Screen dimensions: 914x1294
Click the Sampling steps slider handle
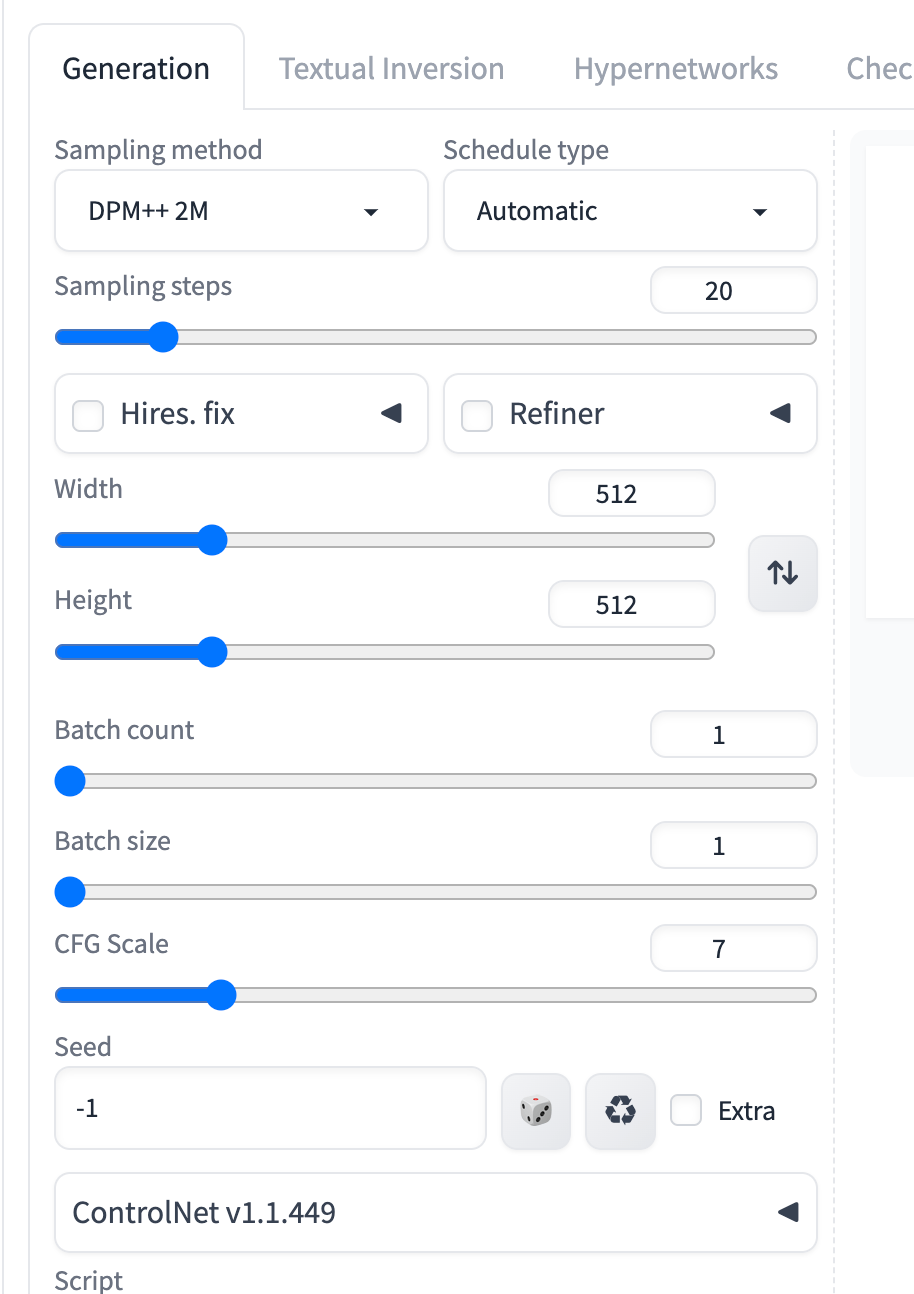(163, 337)
